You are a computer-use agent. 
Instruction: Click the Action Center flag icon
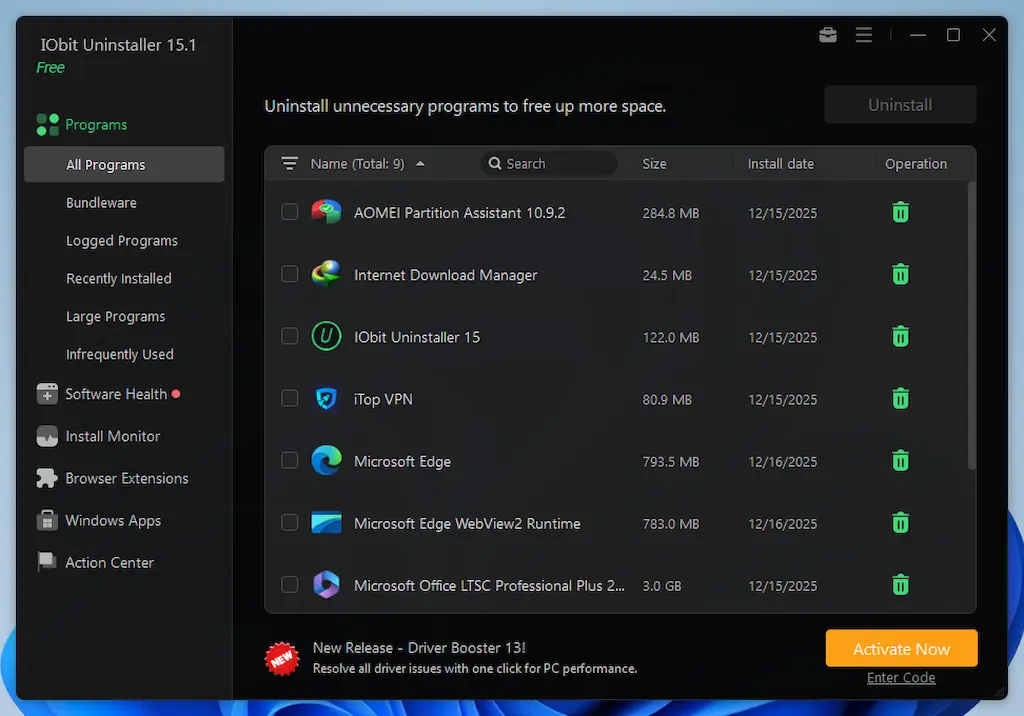(x=47, y=562)
